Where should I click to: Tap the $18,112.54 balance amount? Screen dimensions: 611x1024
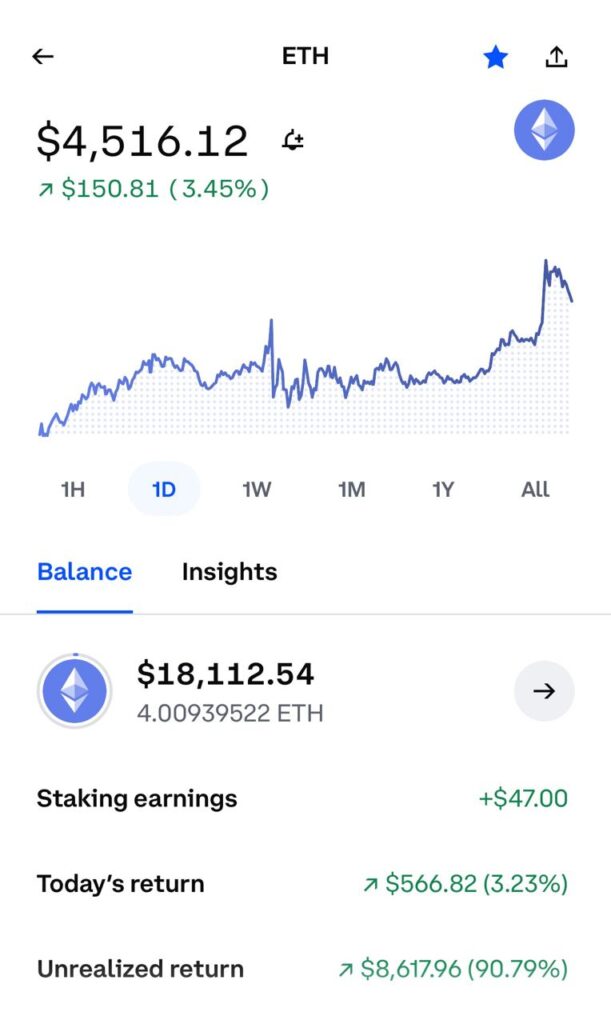[x=225, y=675]
